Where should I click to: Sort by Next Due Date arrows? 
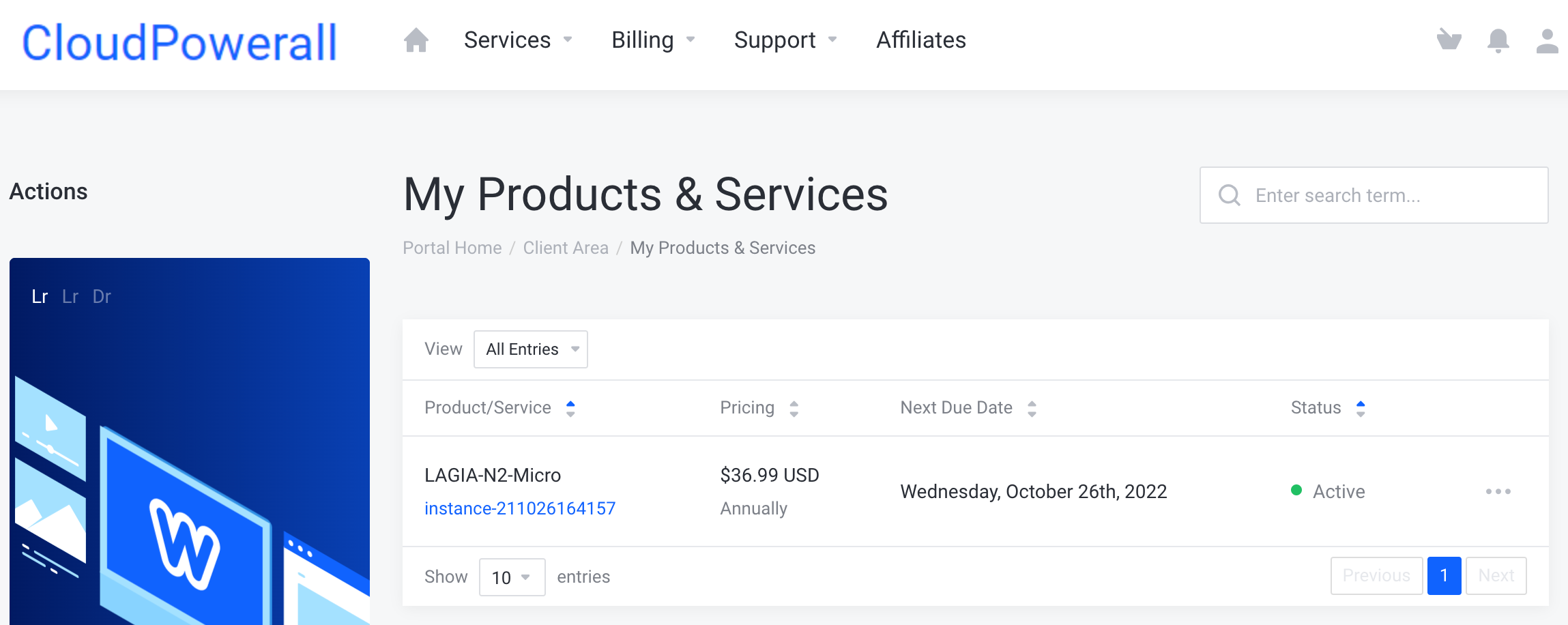[1032, 408]
